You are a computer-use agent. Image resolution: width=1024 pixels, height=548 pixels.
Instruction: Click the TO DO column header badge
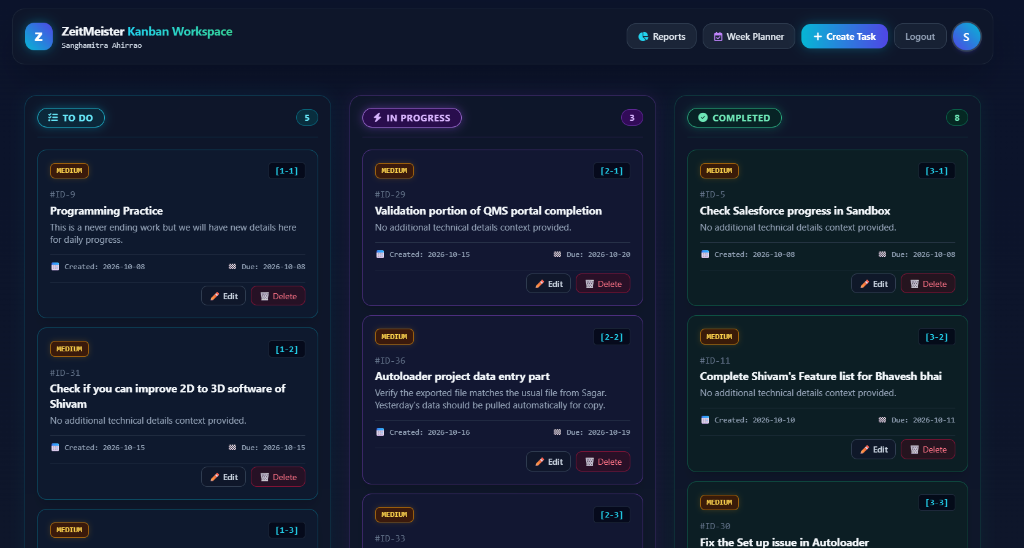71,118
